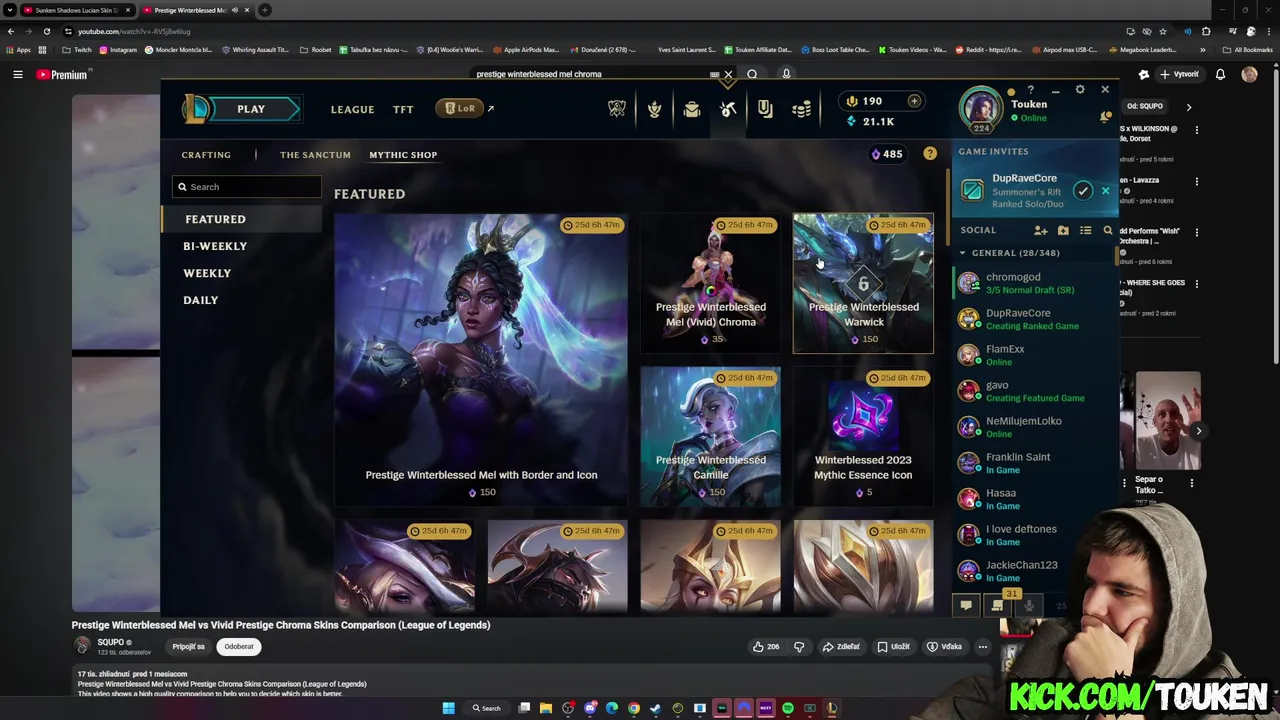The height and width of the screenshot is (720, 1280).
Task: Click the new folder icon in Social panel
Action: 1063,230
